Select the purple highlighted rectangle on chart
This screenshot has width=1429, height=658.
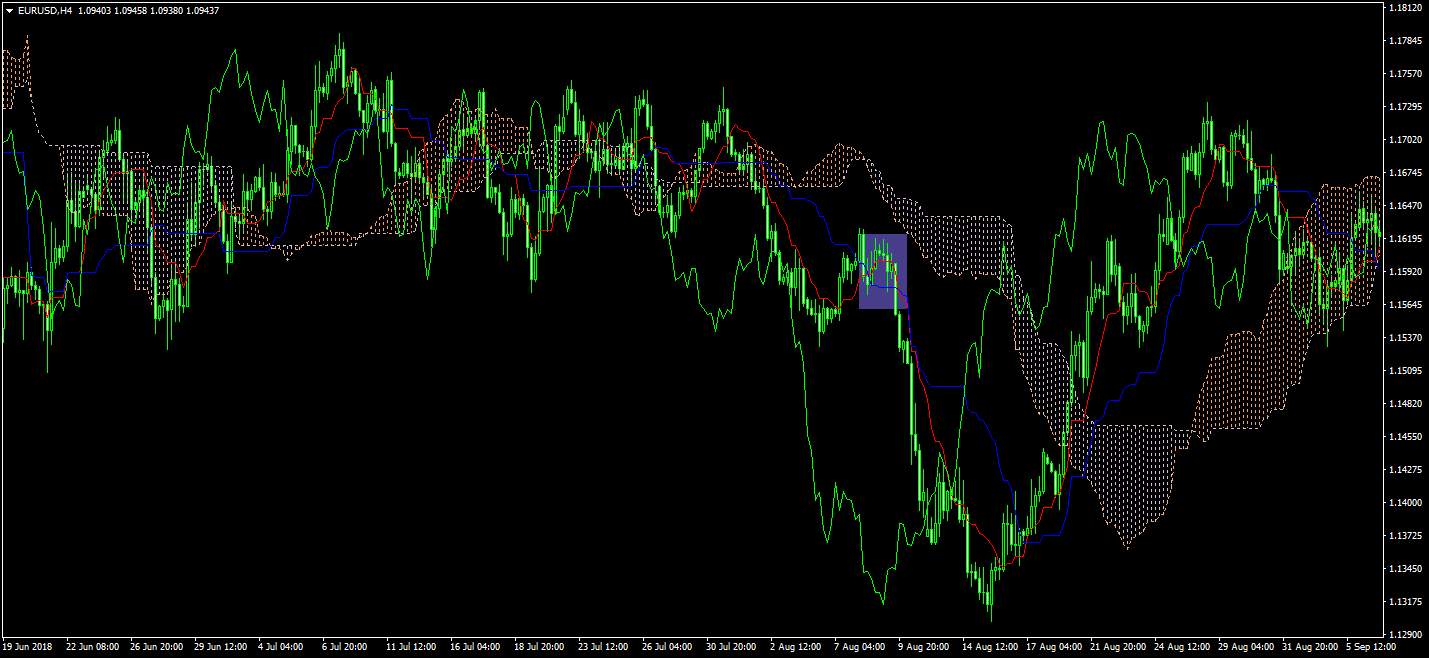tap(883, 271)
